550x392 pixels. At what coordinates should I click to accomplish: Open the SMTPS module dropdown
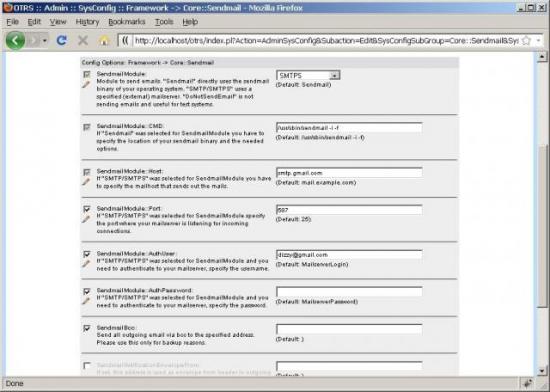click(x=308, y=75)
